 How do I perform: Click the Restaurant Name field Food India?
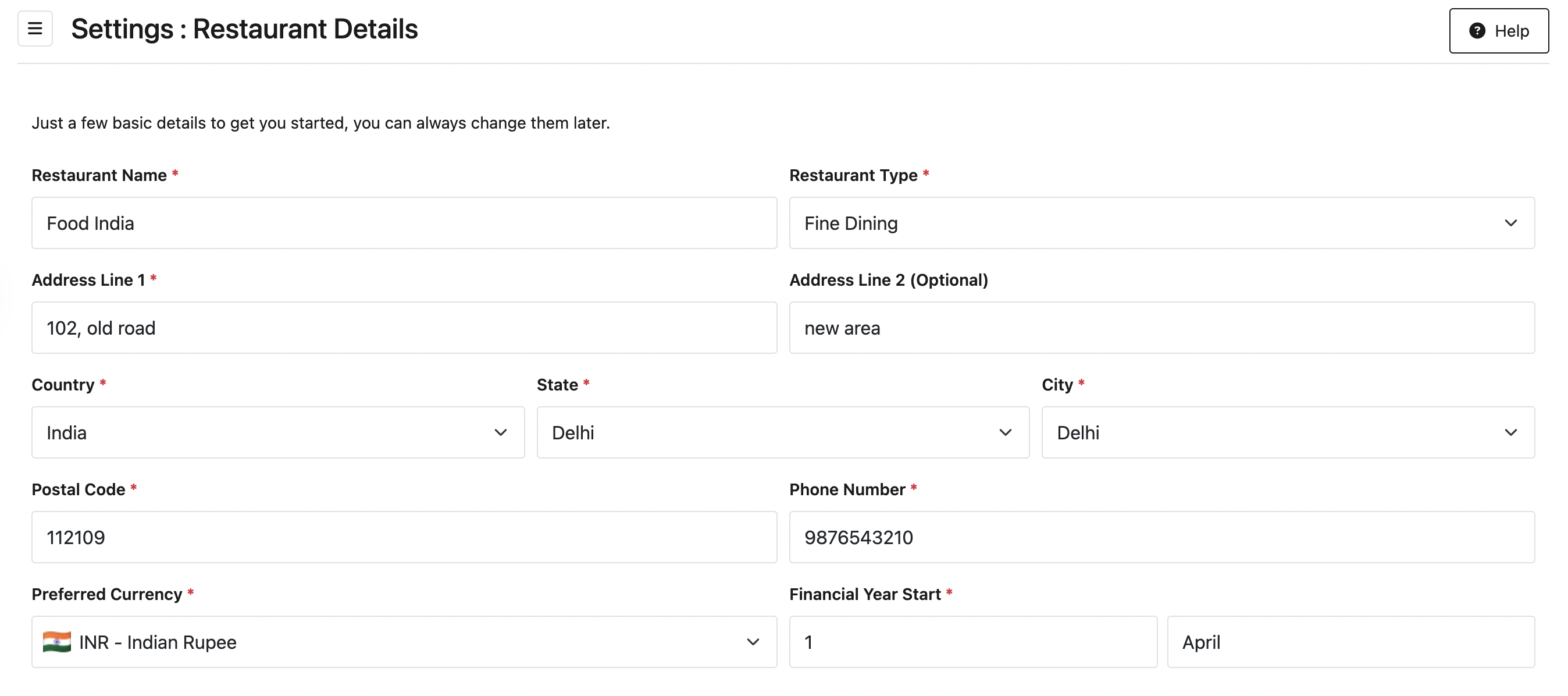pyautogui.click(x=404, y=223)
